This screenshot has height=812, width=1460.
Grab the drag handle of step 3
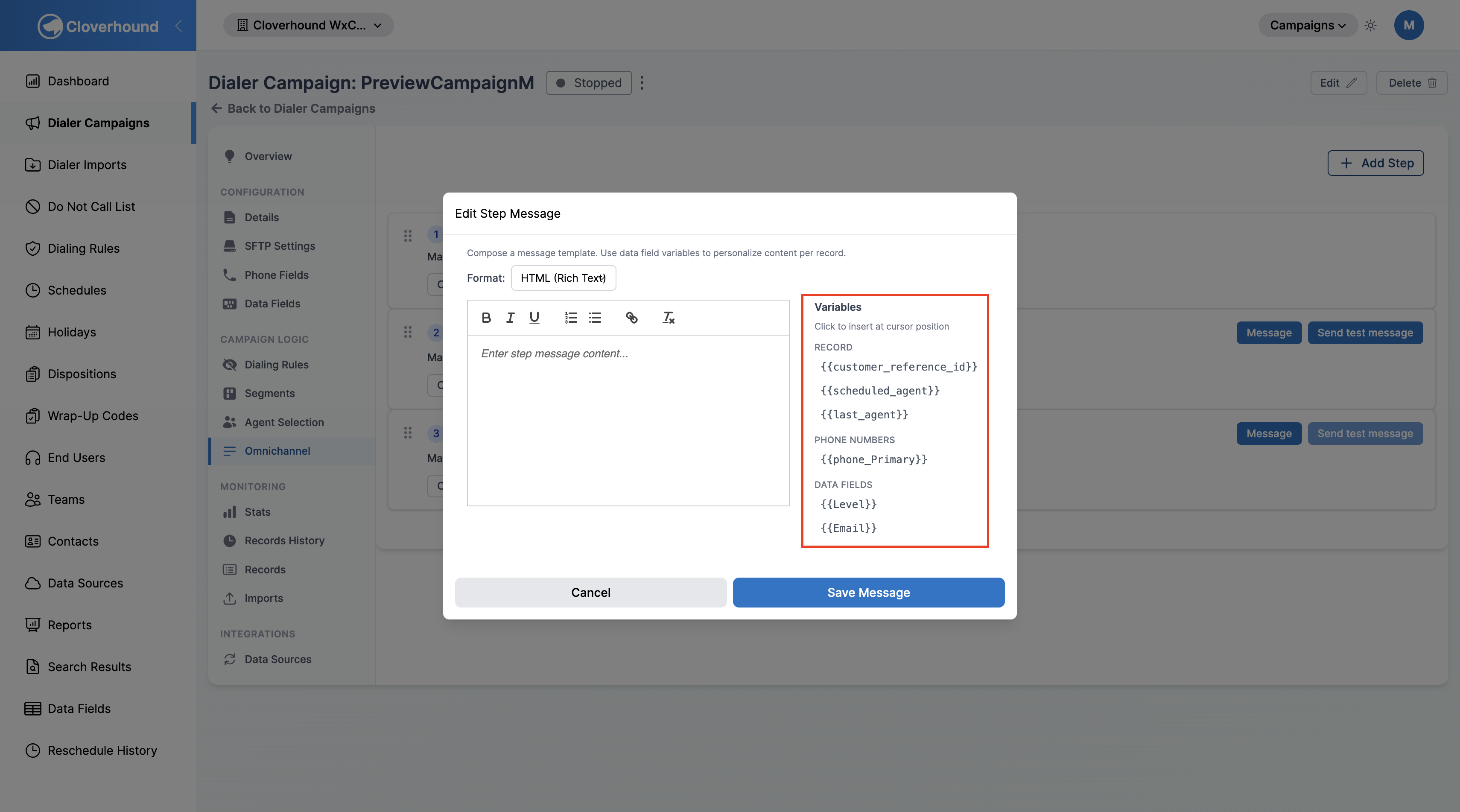click(408, 433)
